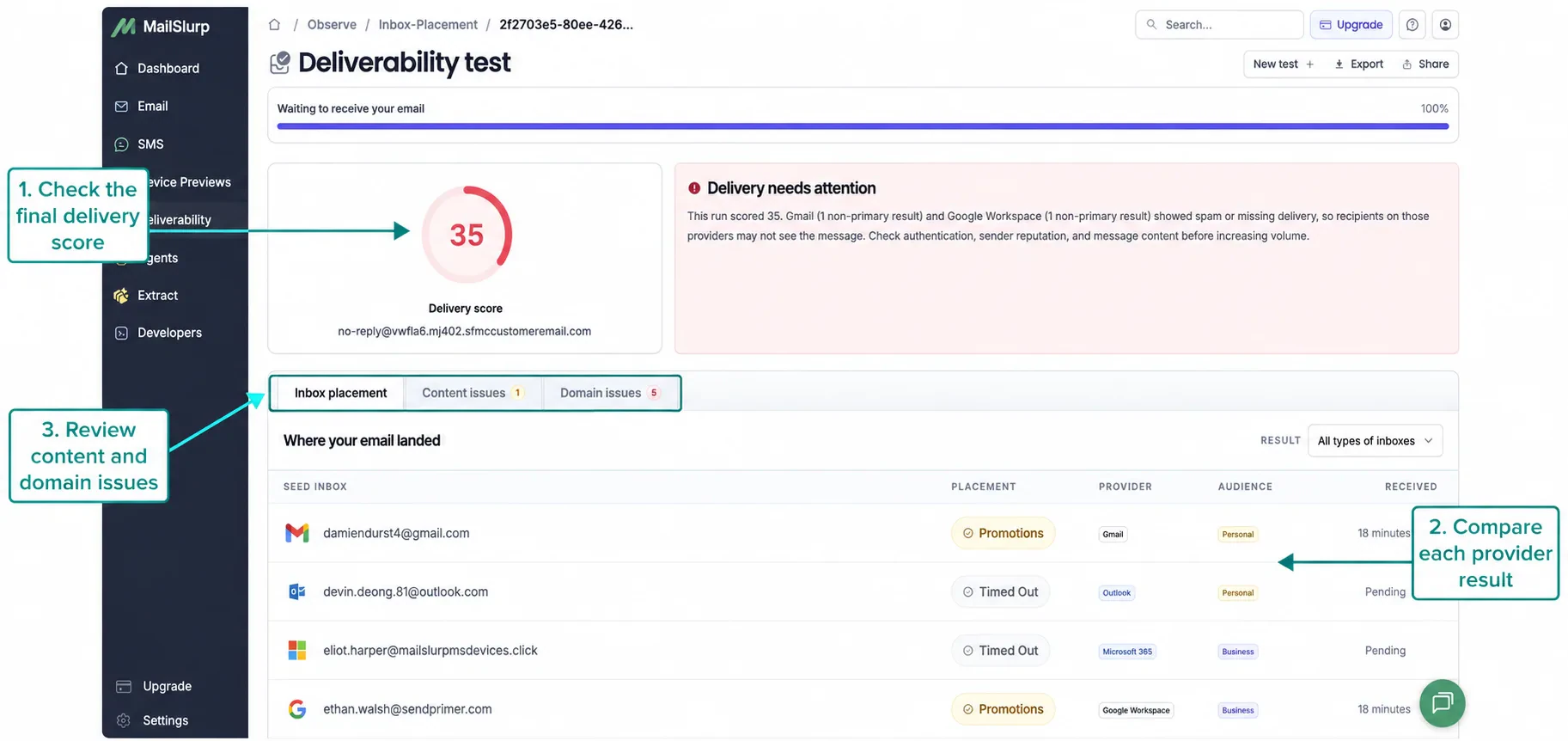The width and height of the screenshot is (1568, 741).
Task: Click the Outlook icon for devin.deong.81
Action: tap(297, 592)
